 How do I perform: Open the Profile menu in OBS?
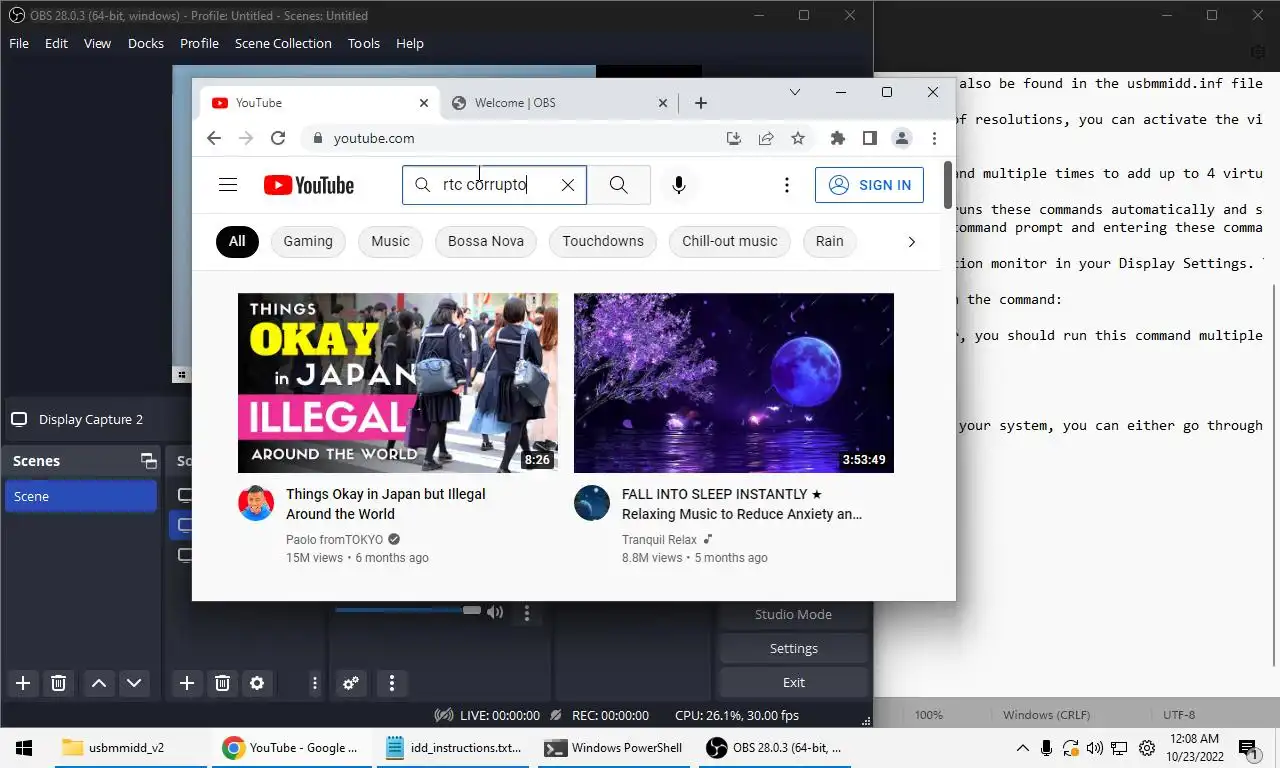199,43
